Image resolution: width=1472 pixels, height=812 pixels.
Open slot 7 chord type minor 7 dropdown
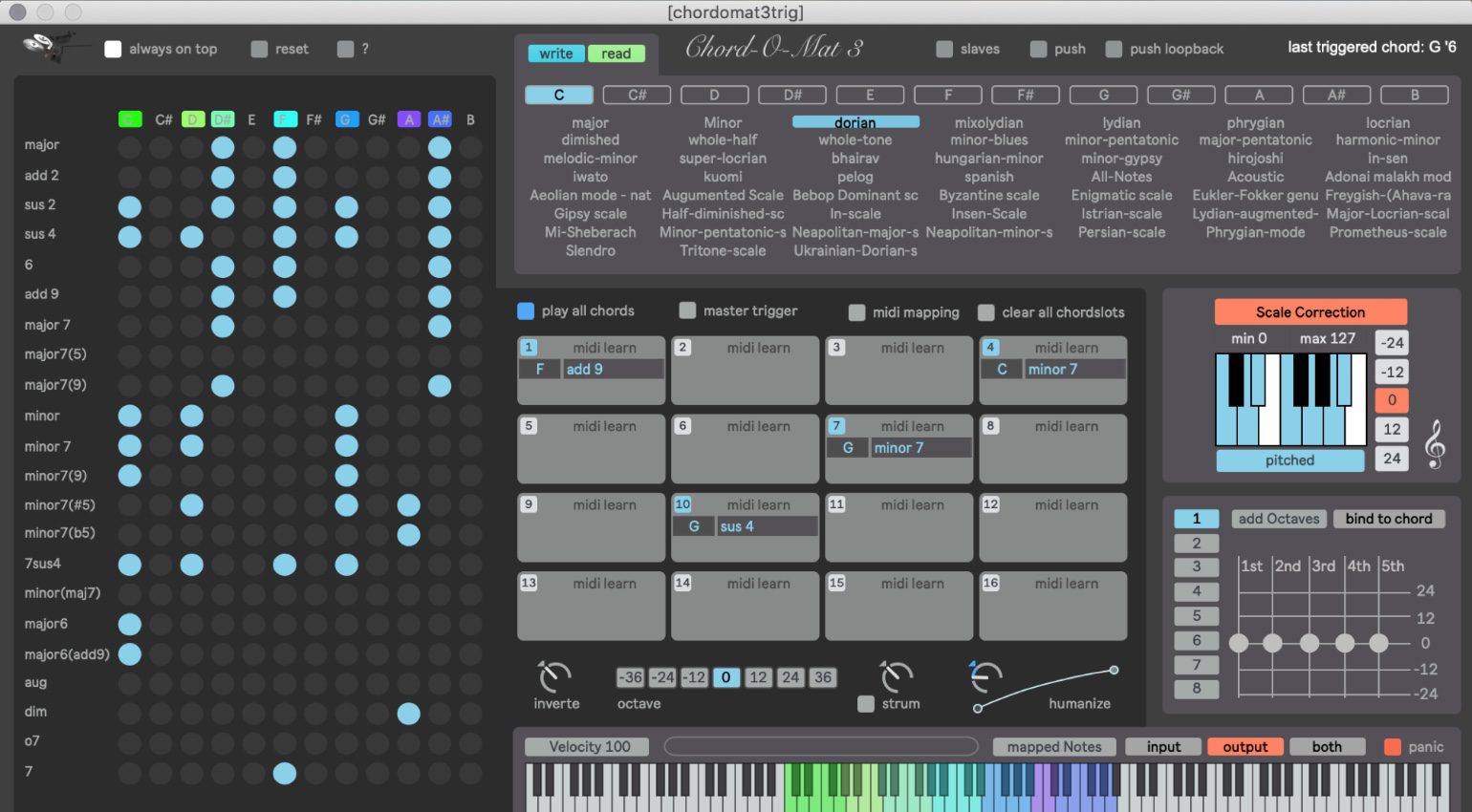pos(920,447)
